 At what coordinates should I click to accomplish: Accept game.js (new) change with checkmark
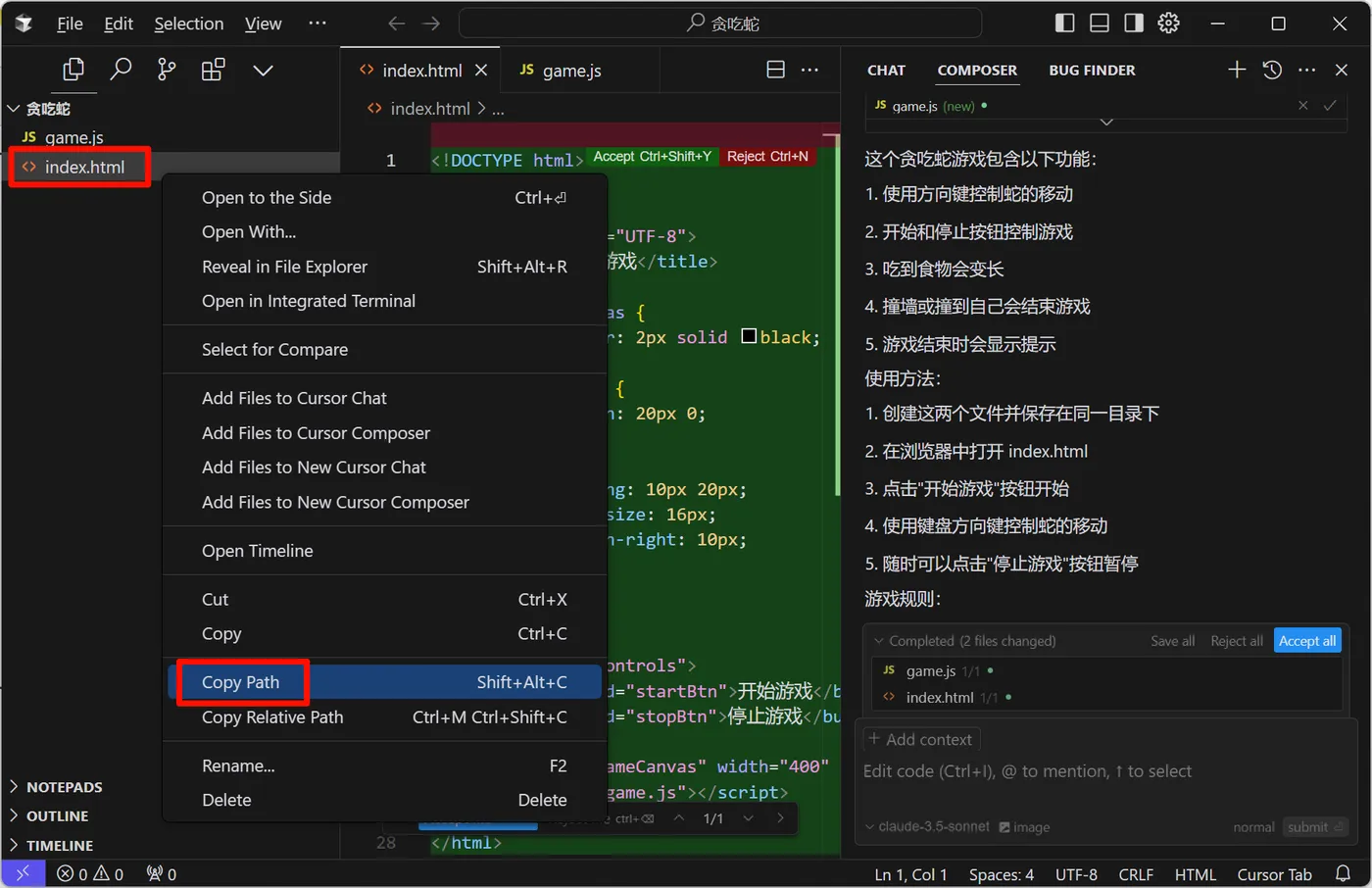pyautogui.click(x=1330, y=106)
